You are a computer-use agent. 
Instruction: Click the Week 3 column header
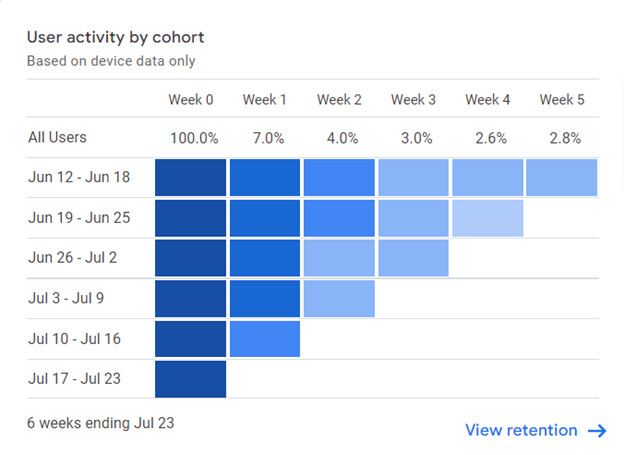tap(413, 100)
